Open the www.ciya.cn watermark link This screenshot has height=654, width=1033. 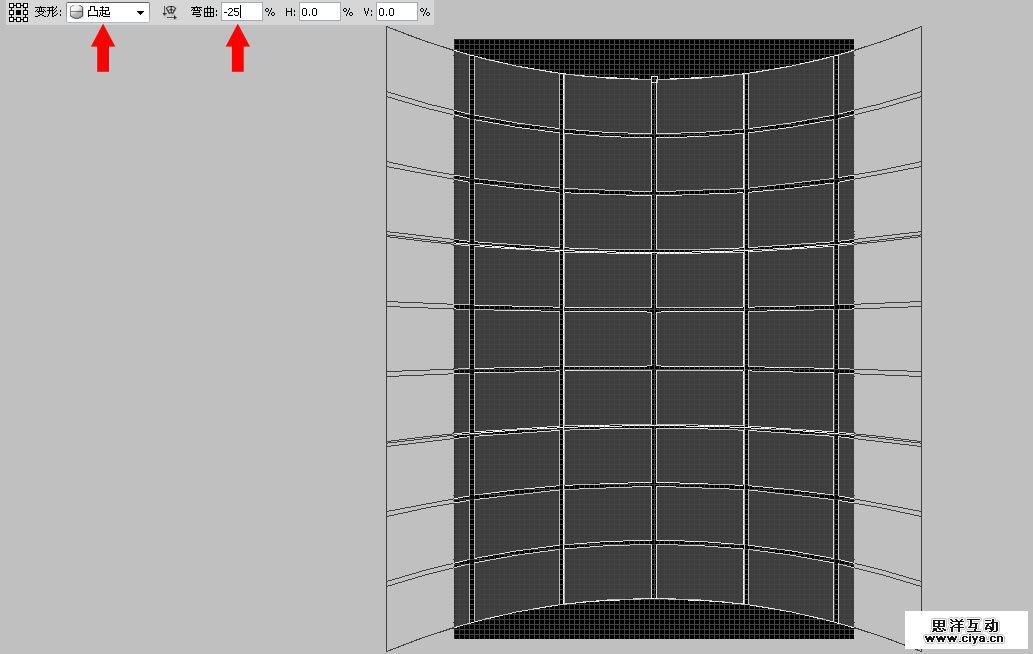965,638
